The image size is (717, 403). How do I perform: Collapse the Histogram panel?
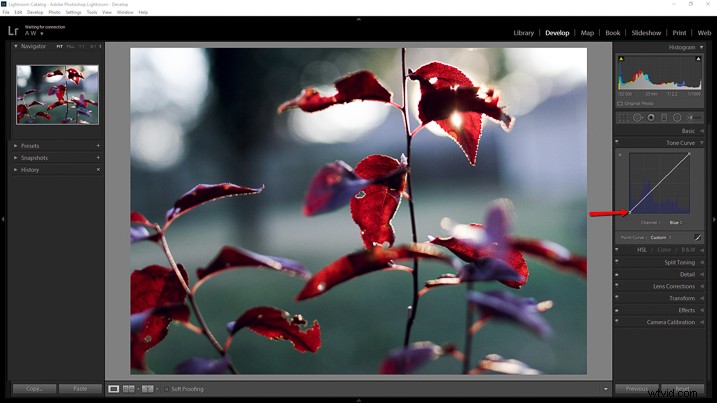pos(701,47)
